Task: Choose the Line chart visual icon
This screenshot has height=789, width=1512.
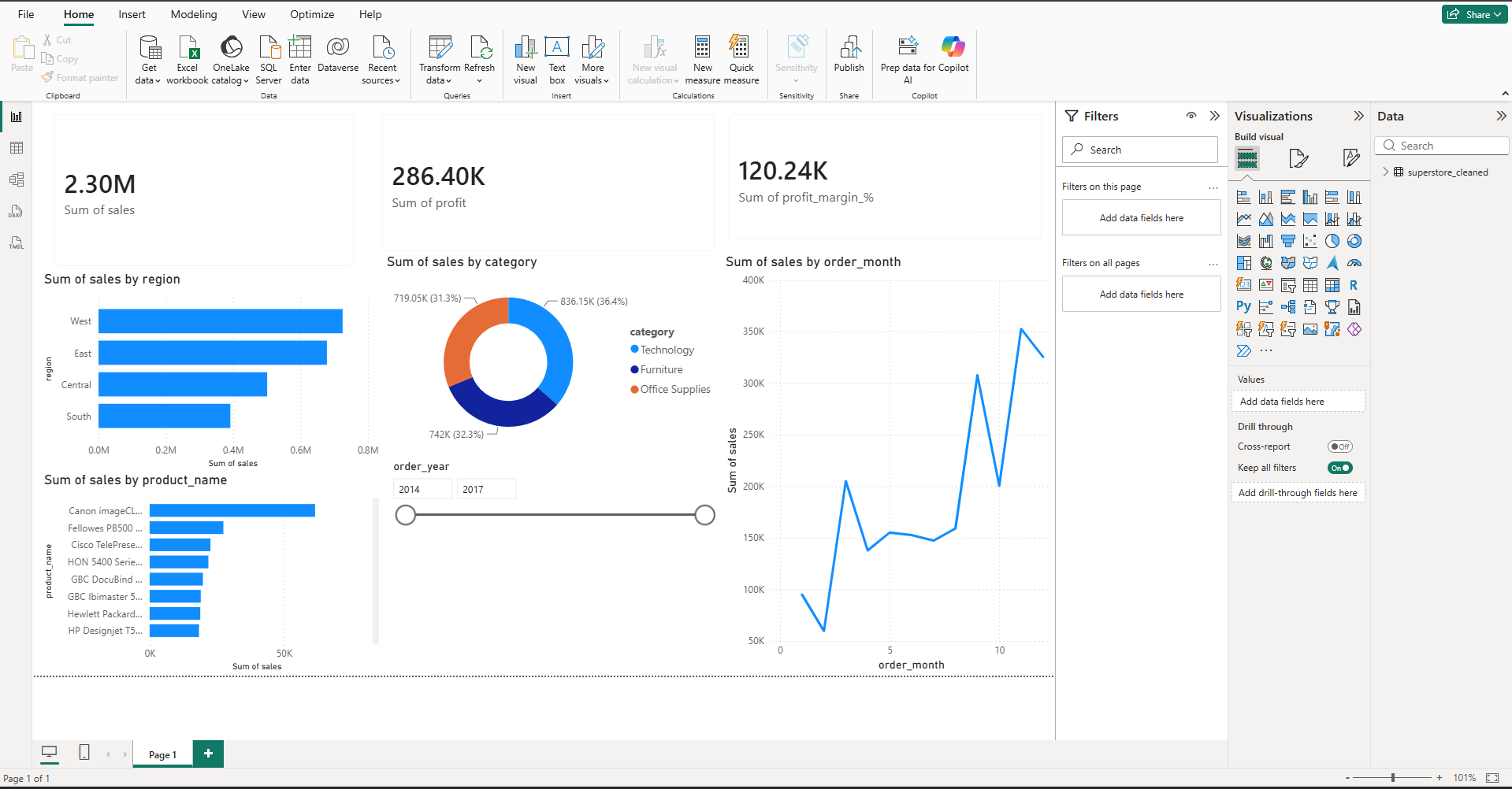Action: pos(1244,219)
